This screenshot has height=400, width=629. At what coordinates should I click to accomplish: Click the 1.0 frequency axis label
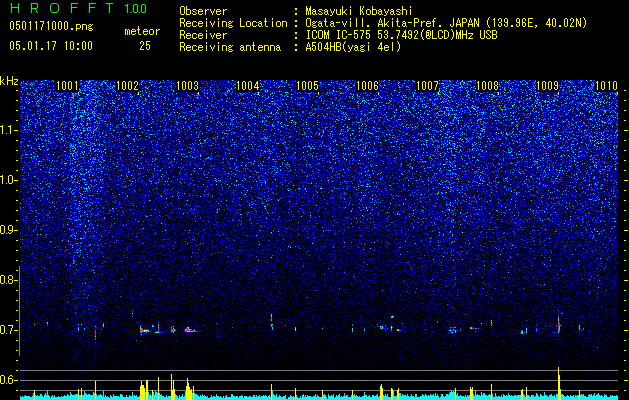(x=8, y=180)
